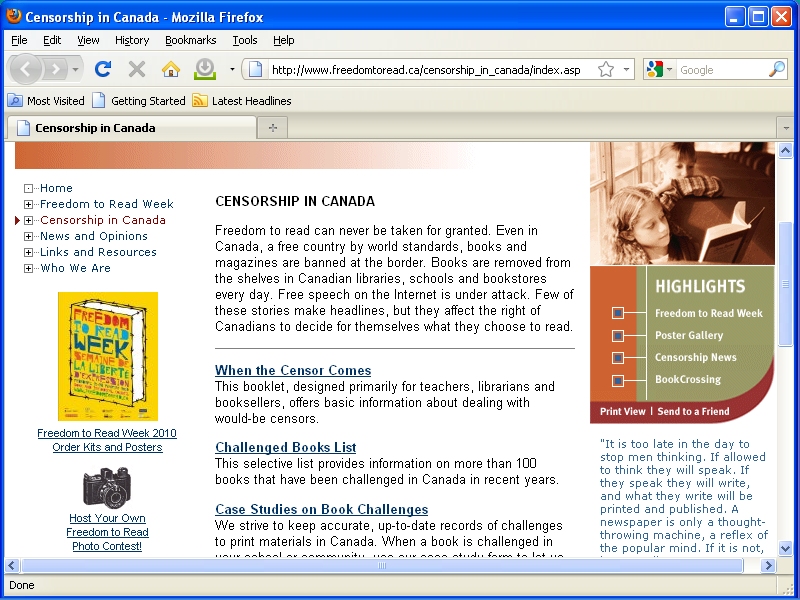Click the search magnifier icon
The width and height of the screenshot is (800, 600).
pyautogui.click(x=776, y=70)
